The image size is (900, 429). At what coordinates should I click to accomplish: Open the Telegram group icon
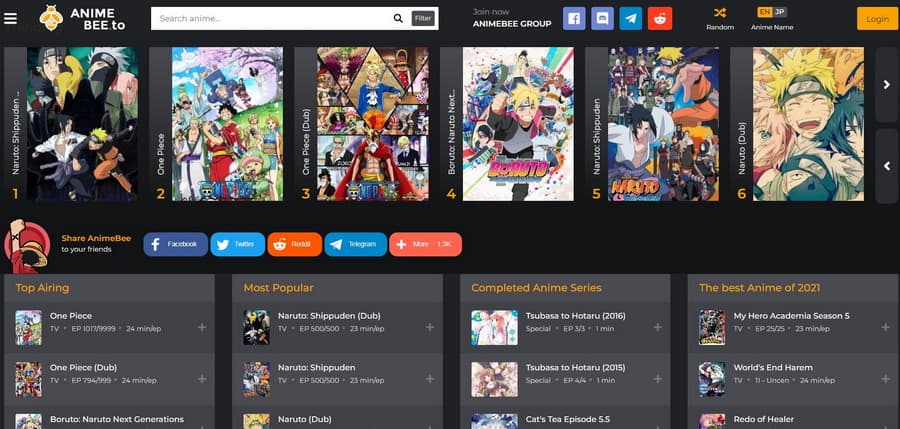click(x=631, y=18)
